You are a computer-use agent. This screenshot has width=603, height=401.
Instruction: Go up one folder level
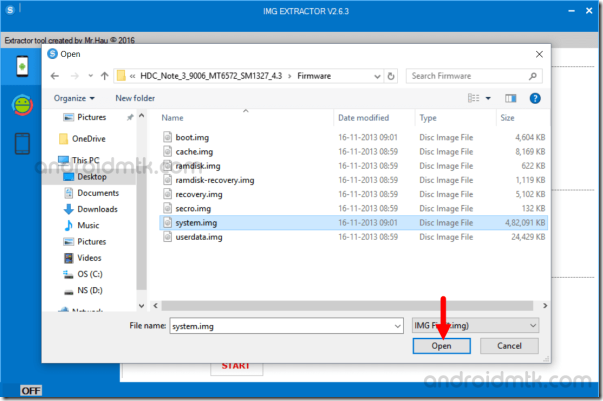tap(105, 76)
